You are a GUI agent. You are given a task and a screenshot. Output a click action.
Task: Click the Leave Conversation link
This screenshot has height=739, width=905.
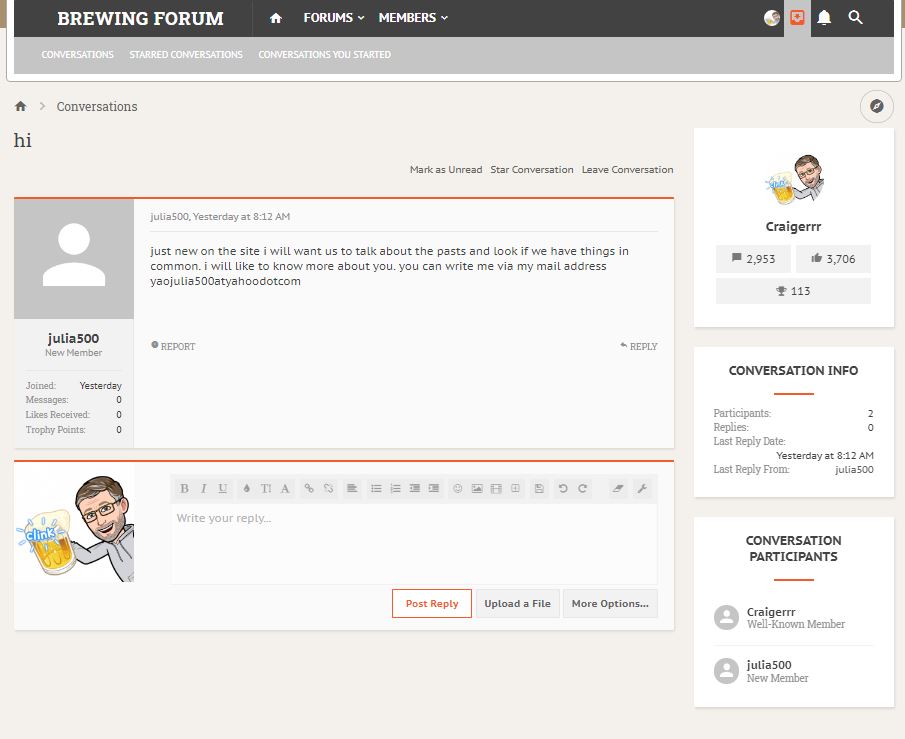[x=627, y=170]
